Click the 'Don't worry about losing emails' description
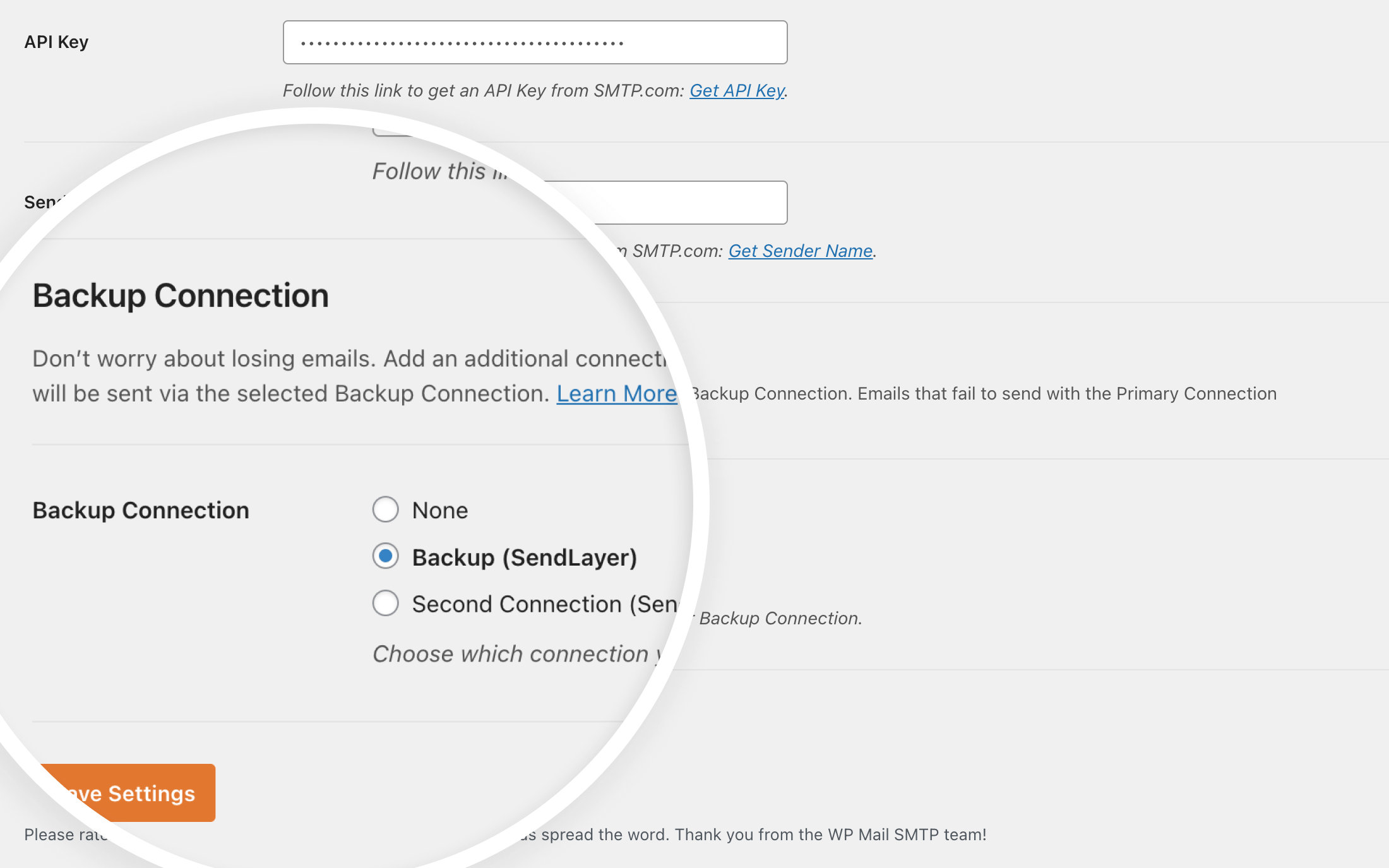The image size is (1389, 868). 347,359
